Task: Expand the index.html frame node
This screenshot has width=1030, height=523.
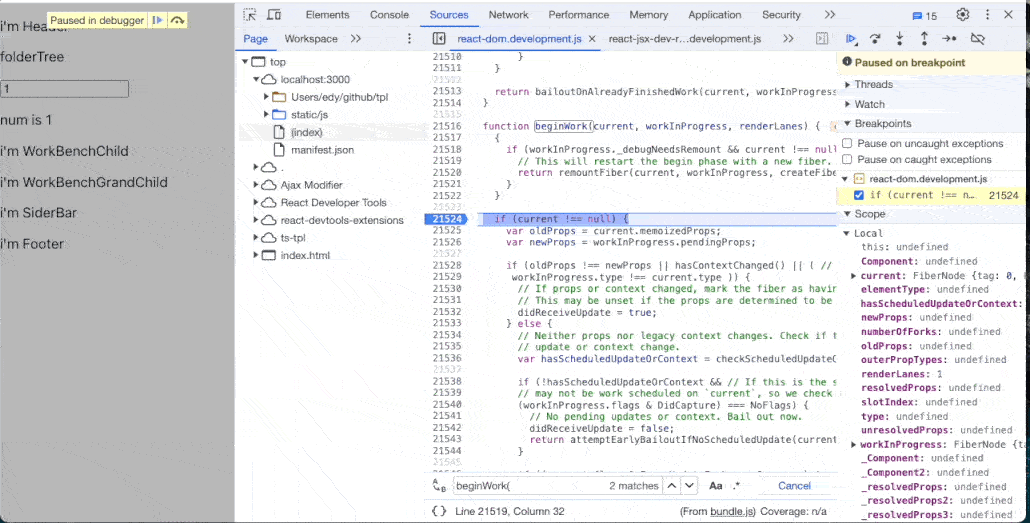Action: pyautogui.click(x=256, y=256)
